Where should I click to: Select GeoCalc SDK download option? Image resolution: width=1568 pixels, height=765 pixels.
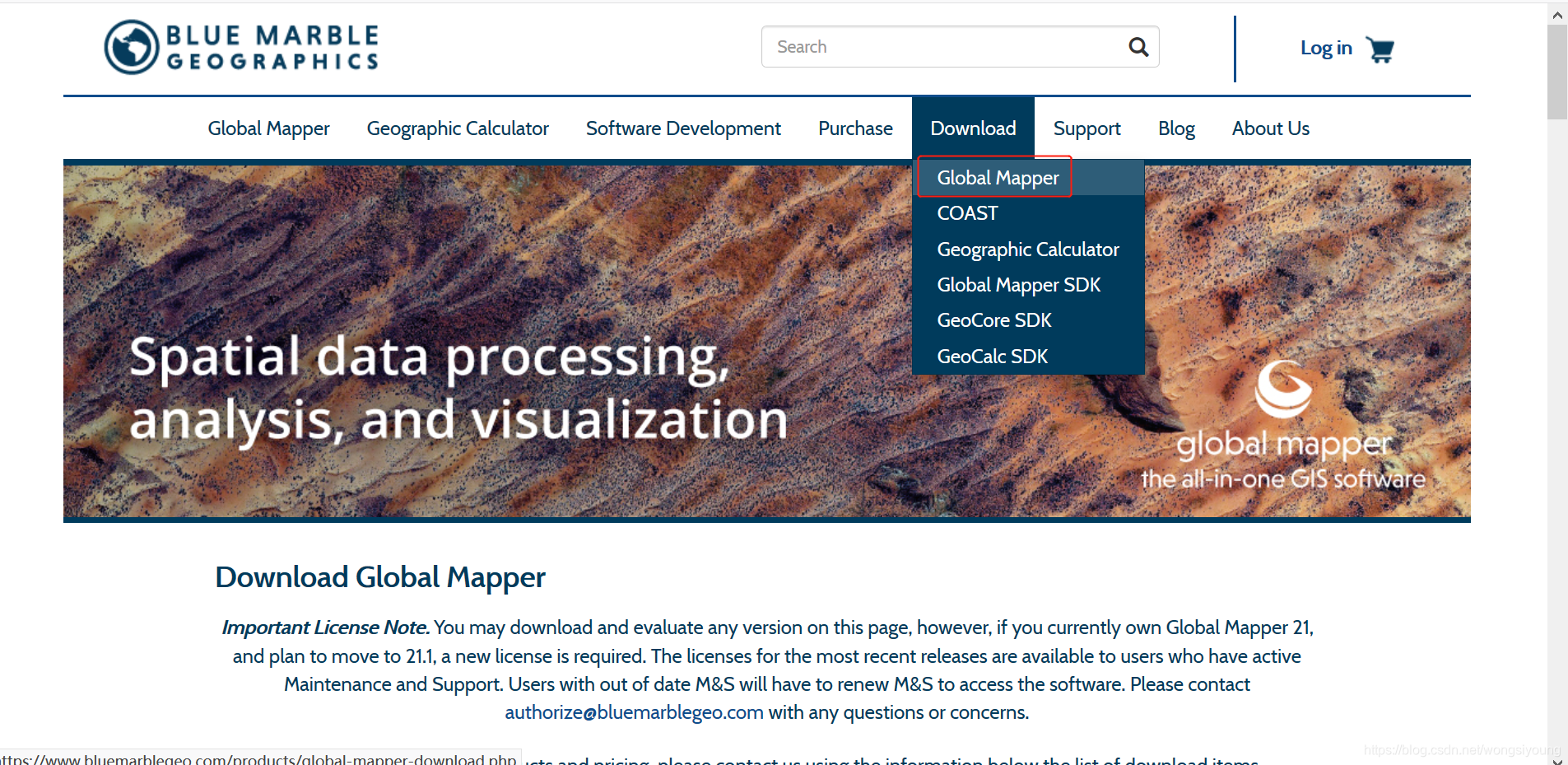coord(993,355)
